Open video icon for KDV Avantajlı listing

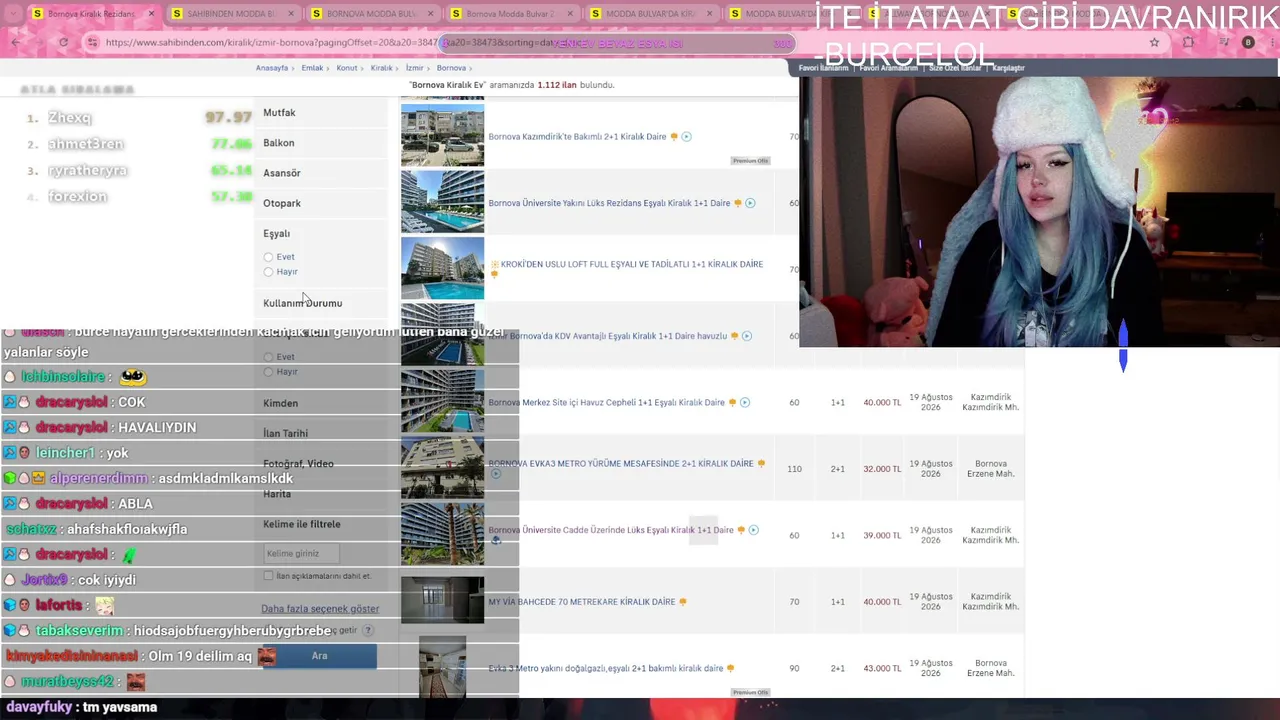[746, 336]
